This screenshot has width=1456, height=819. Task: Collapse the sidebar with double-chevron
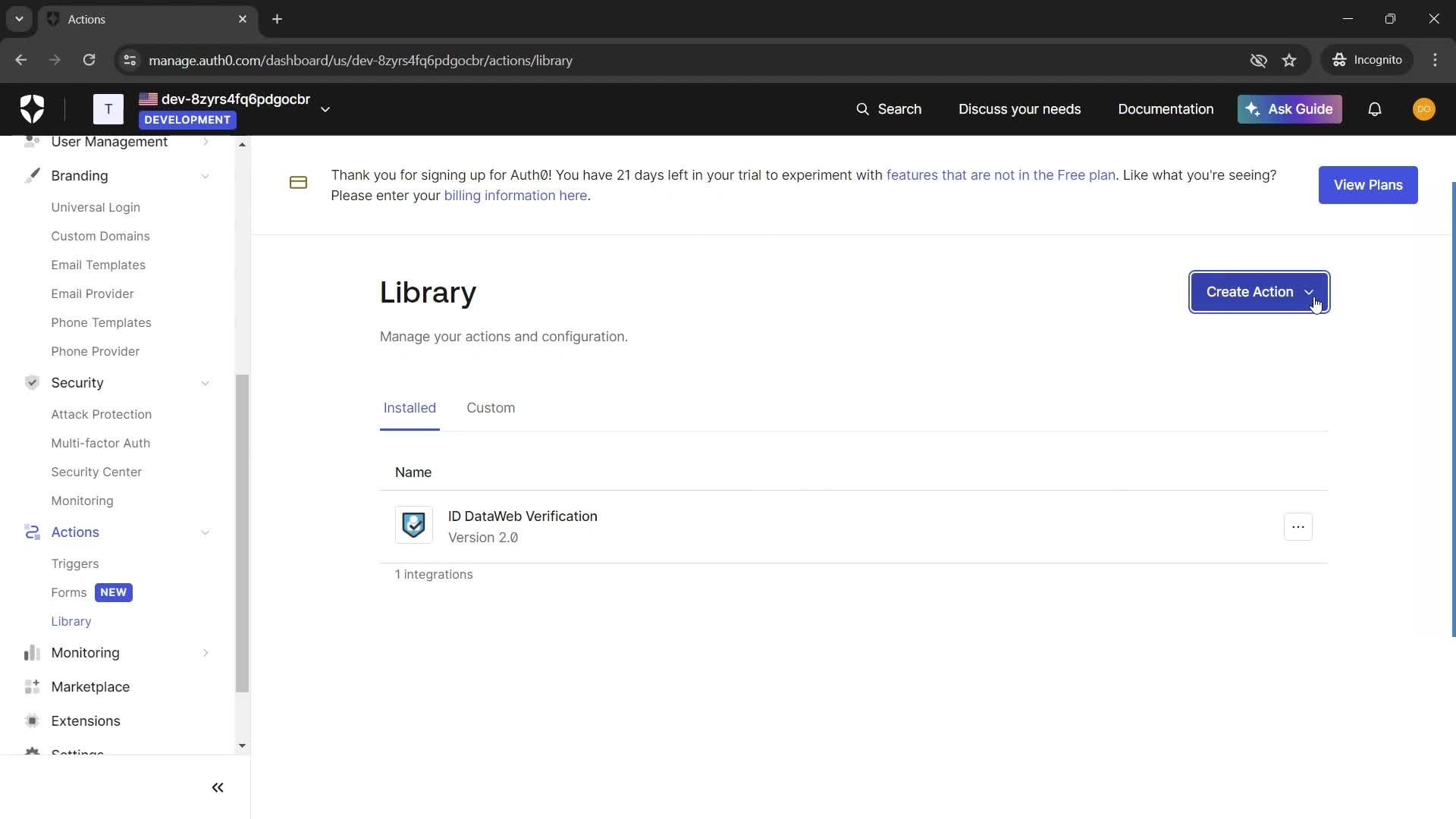(218, 788)
